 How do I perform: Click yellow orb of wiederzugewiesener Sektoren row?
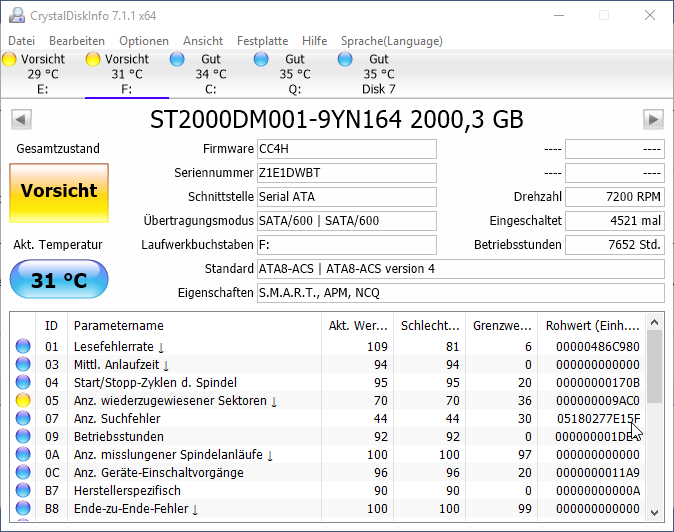click(23, 400)
